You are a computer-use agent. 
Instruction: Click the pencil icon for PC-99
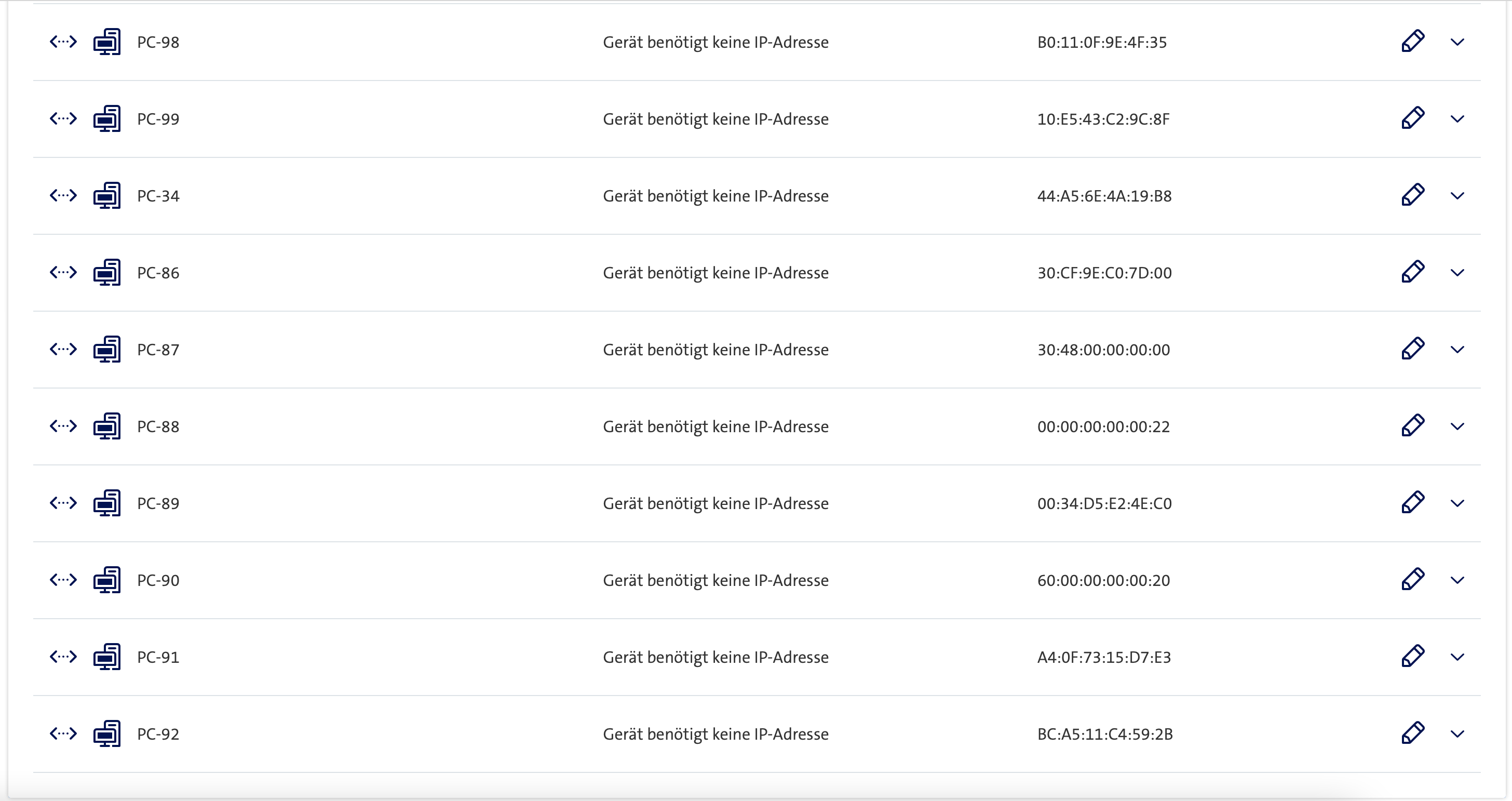1412,118
